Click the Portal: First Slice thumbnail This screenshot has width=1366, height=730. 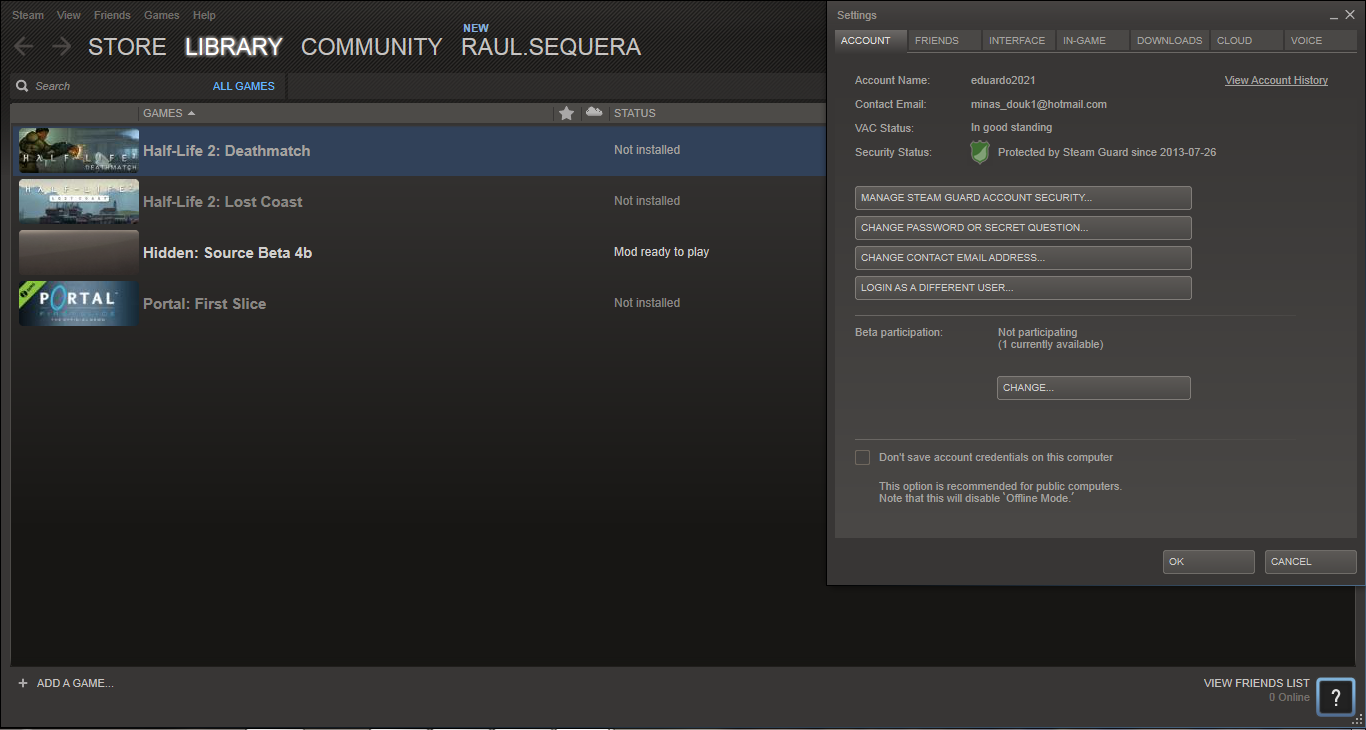(79, 303)
